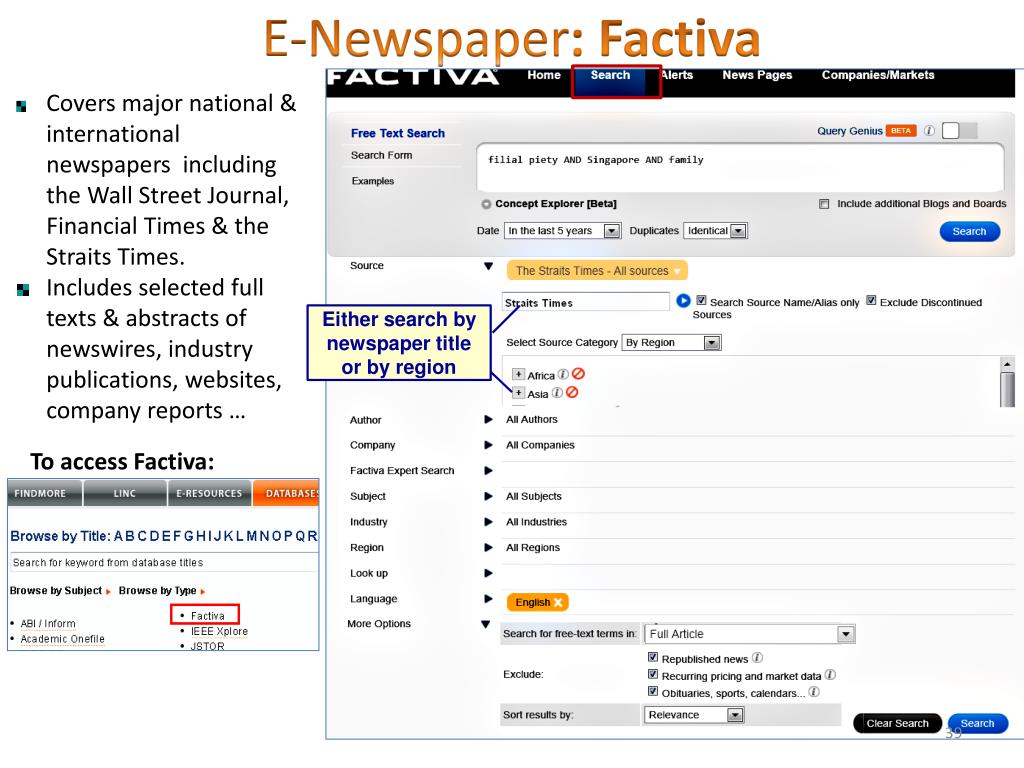Select the E-RESOURCES tab

(x=209, y=493)
